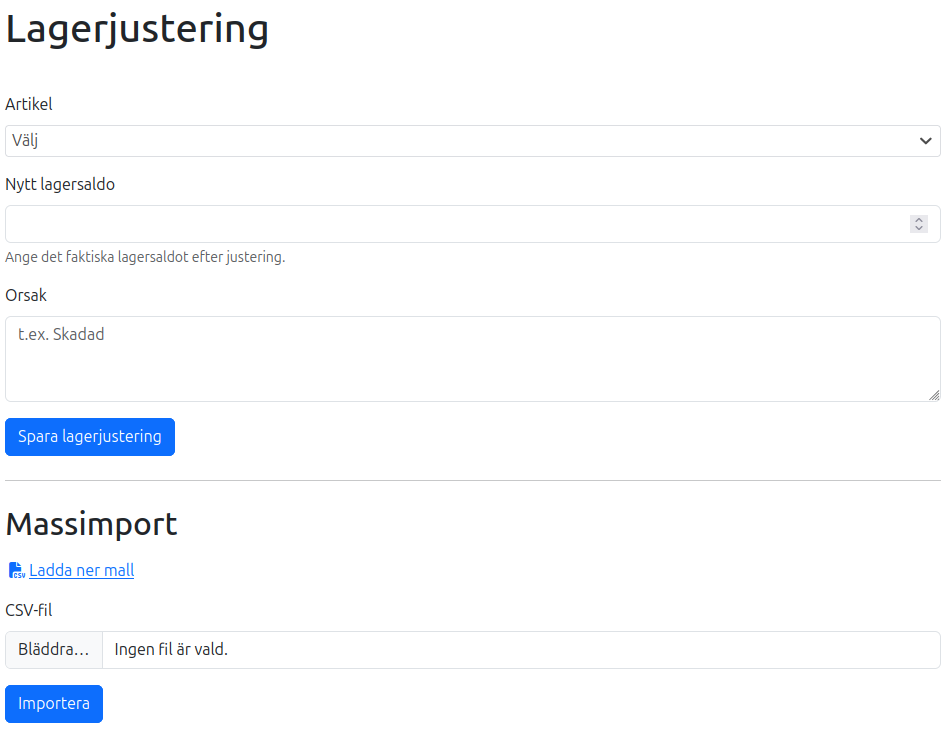Click the Lagerjustering page heading
Screen dimensions: 947x736
tap(137, 29)
